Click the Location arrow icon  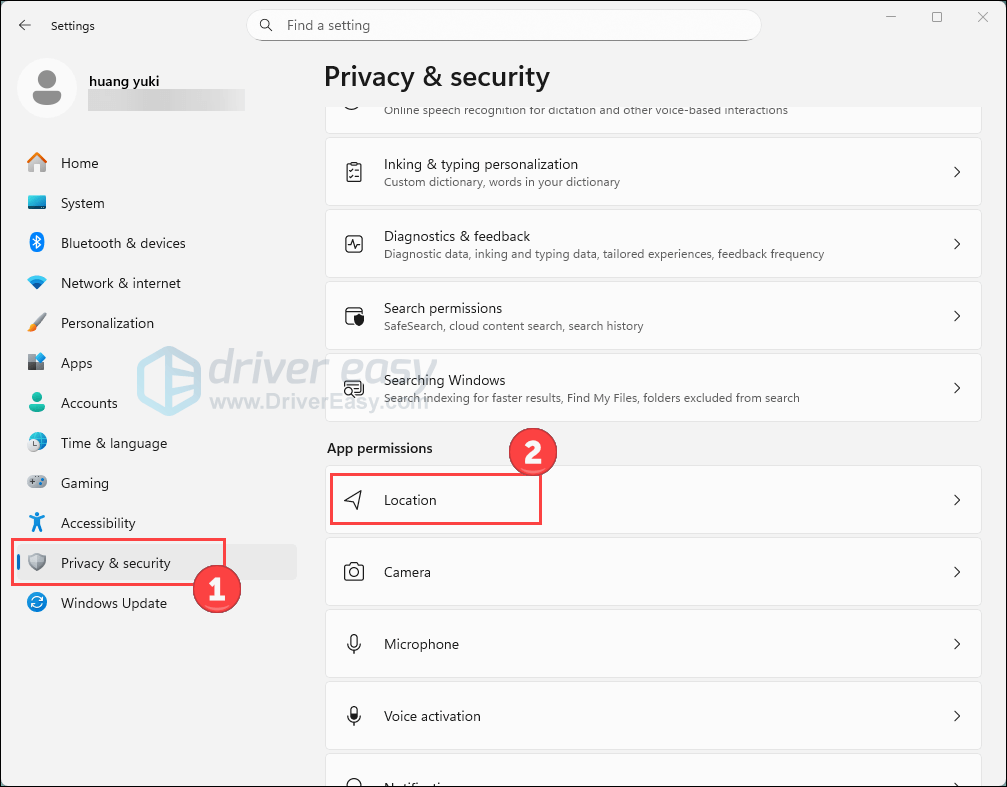pyautogui.click(x=353, y=500)
